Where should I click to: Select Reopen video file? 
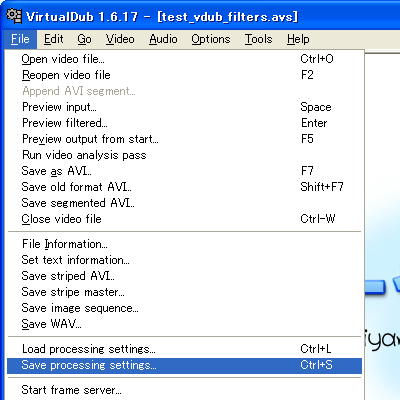tap(184, 75)
